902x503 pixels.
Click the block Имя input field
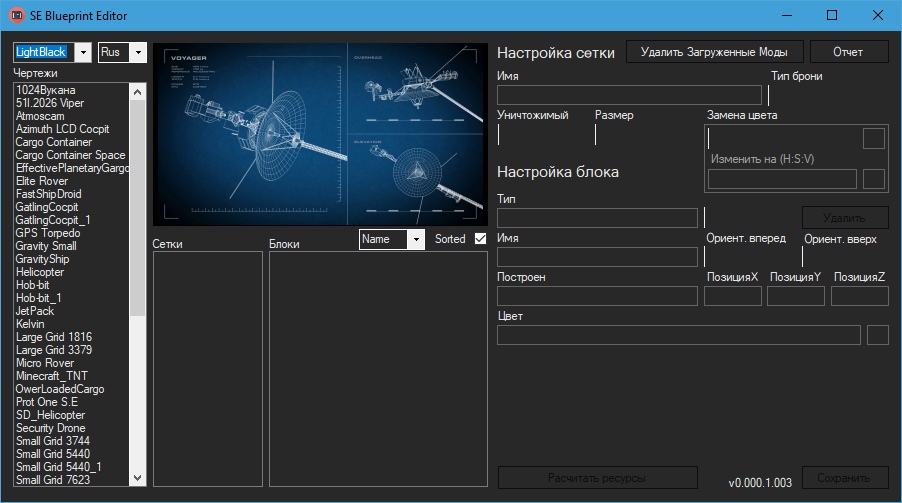coord(597,257)
